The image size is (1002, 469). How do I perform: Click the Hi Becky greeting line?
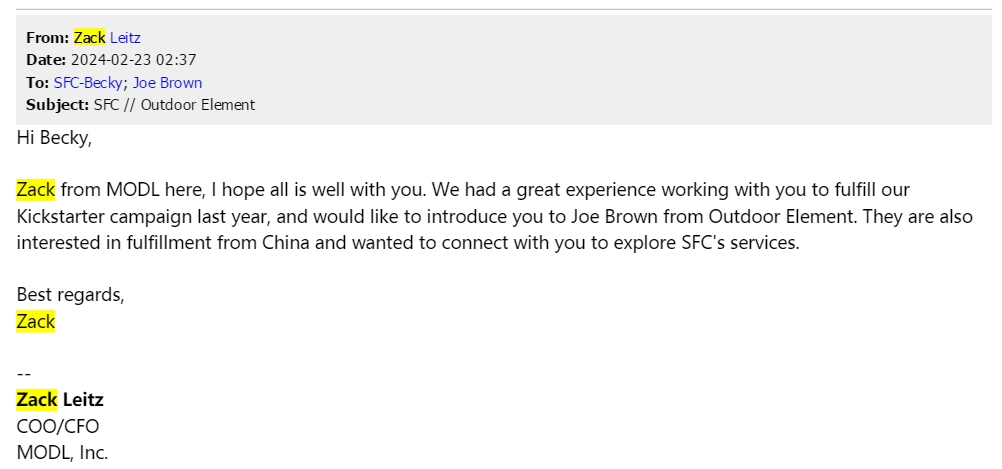pos(54,138)
